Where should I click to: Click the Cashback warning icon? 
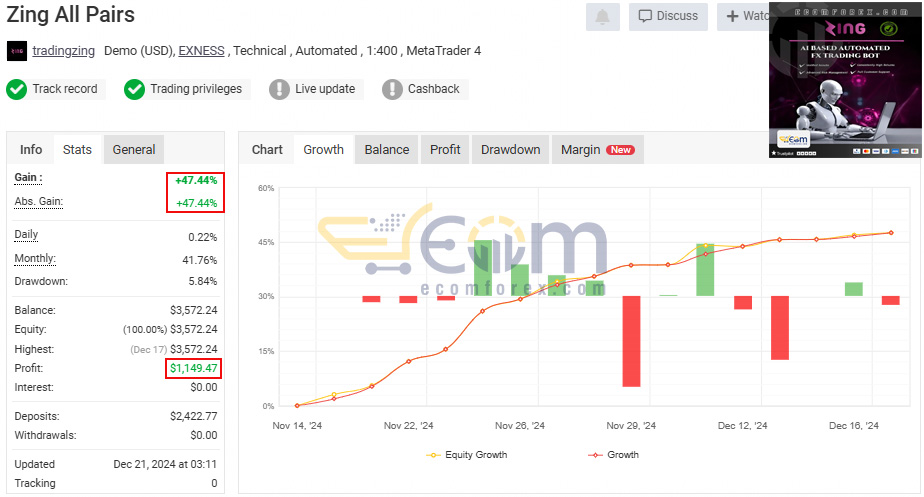click(392, 90)
